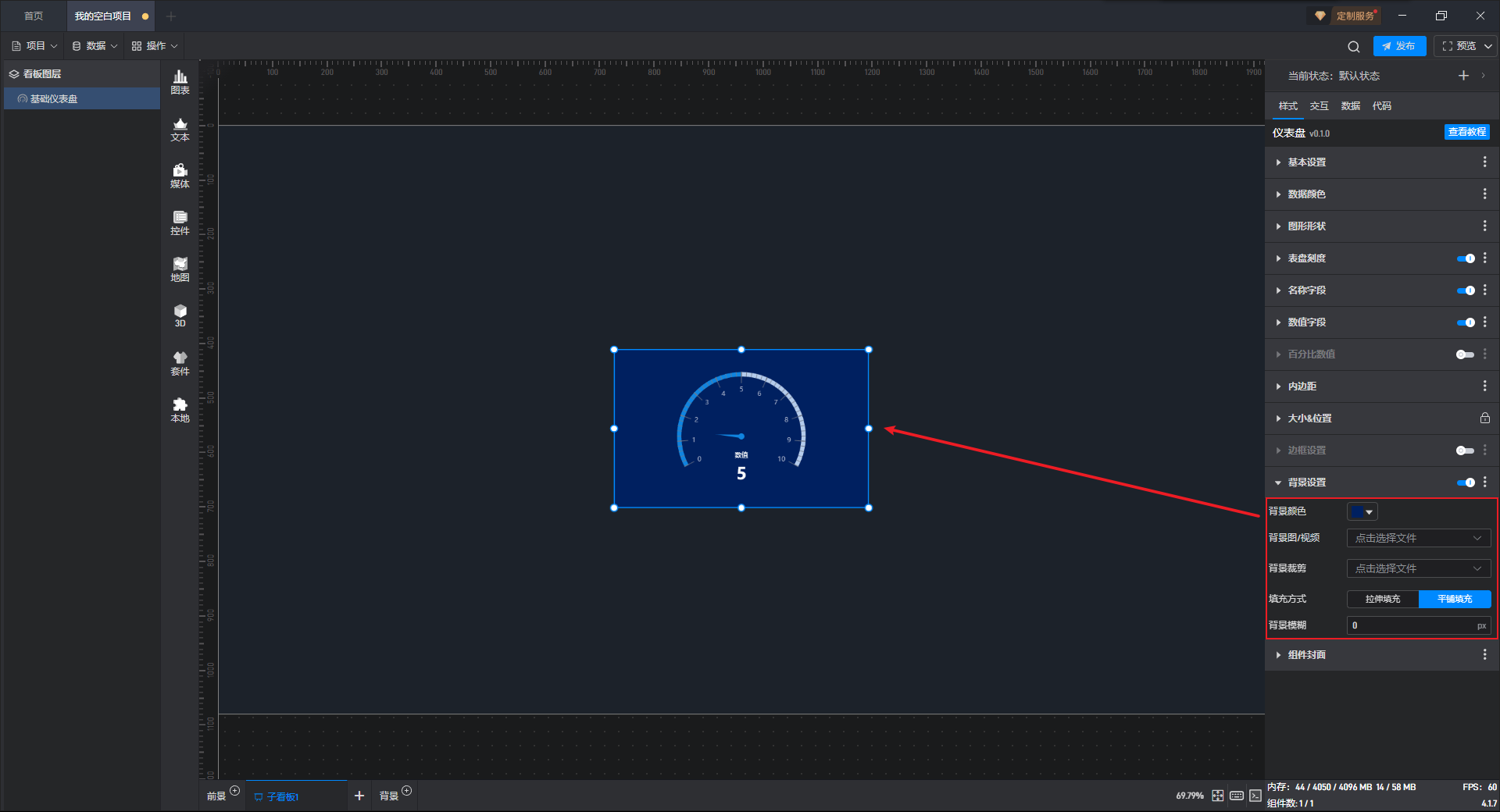This screenshot has width=1500, height=812.
Task: Open the 图表 chart components panel
Action: pos(180,82)
